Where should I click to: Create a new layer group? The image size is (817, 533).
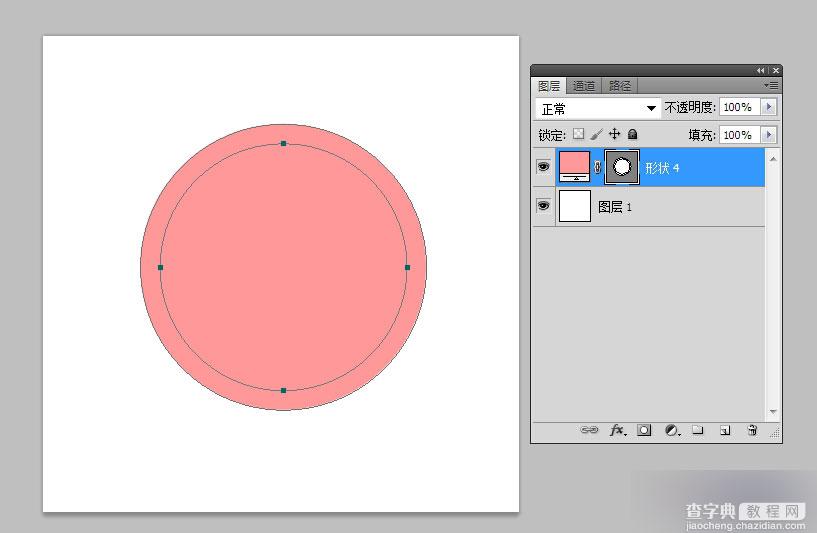point(698,430)
